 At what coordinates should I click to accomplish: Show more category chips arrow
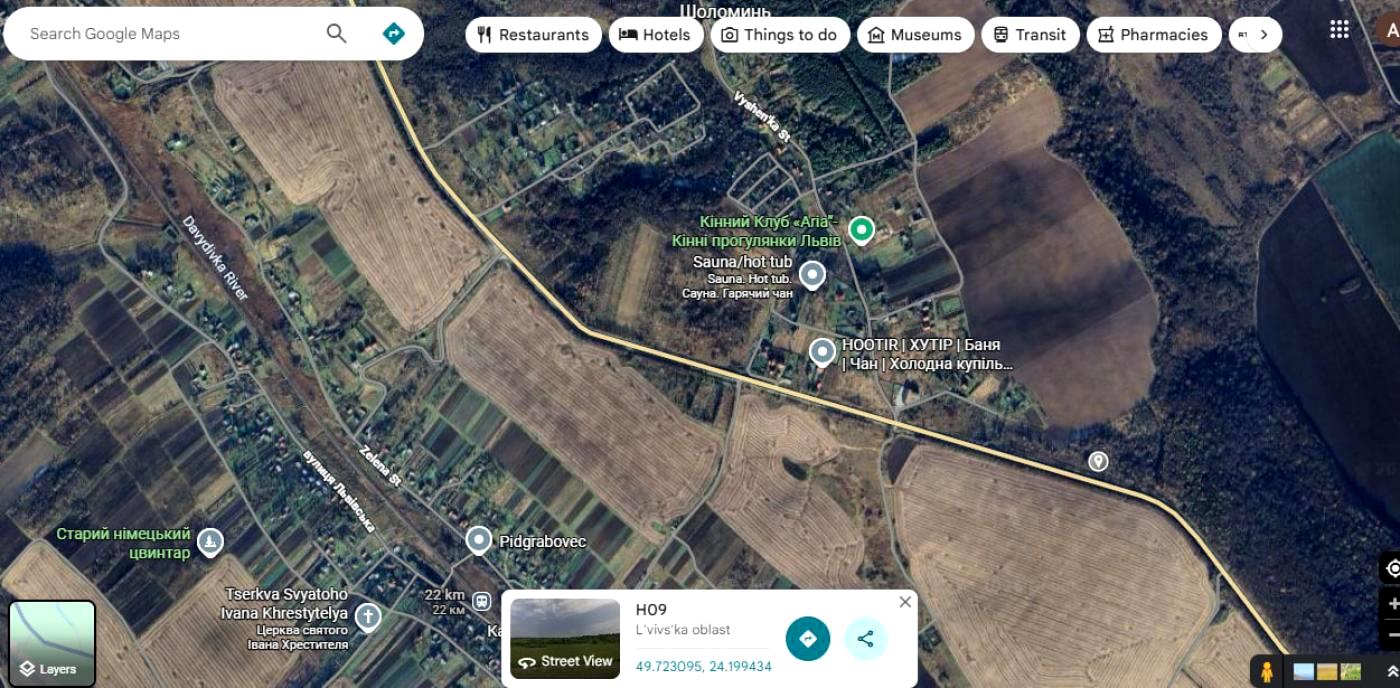tap(1264, 35)
